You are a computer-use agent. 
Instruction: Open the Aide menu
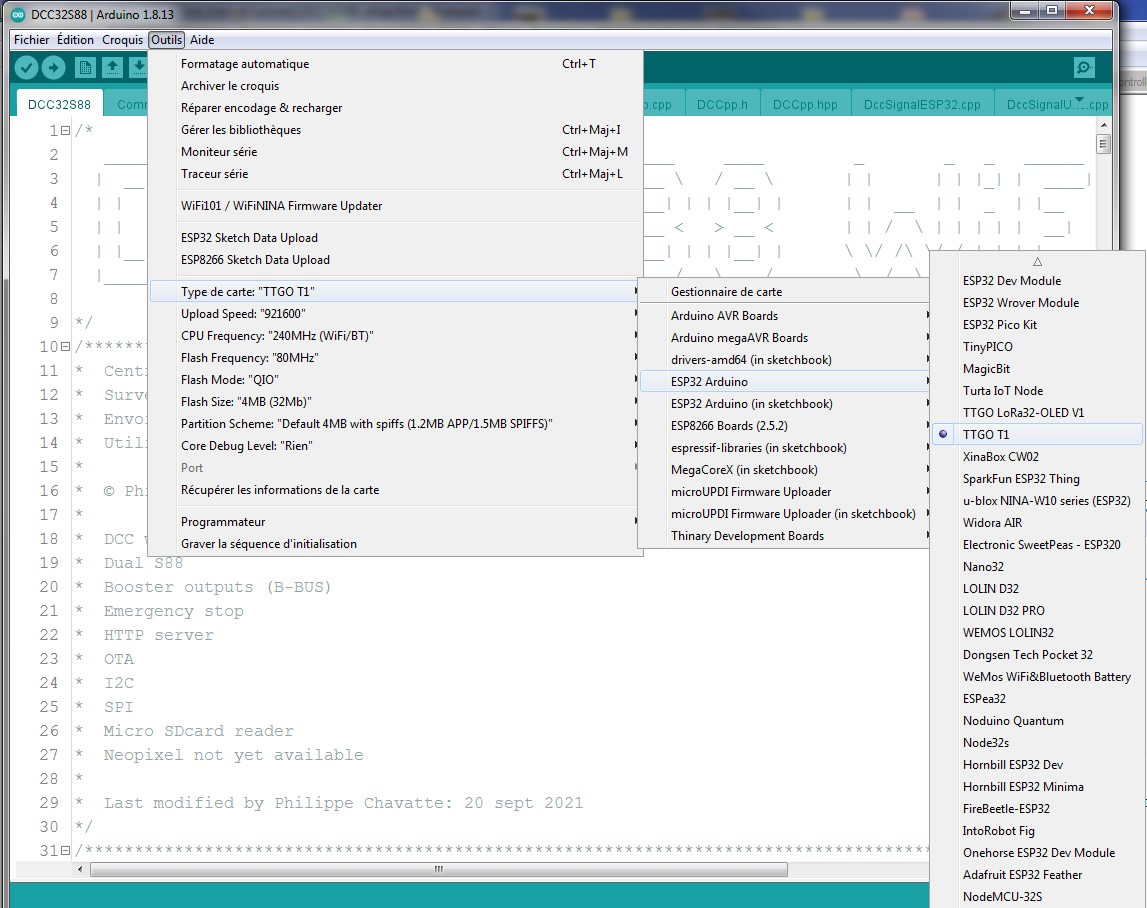point(202,40)
